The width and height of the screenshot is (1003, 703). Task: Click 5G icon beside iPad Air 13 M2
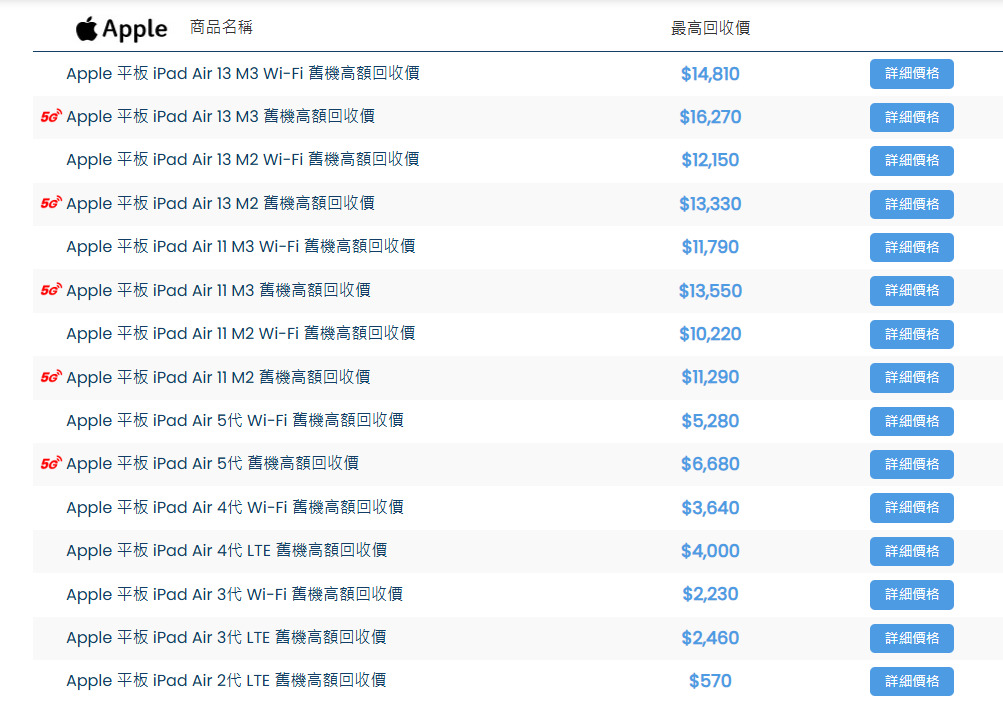click(51, 203)
